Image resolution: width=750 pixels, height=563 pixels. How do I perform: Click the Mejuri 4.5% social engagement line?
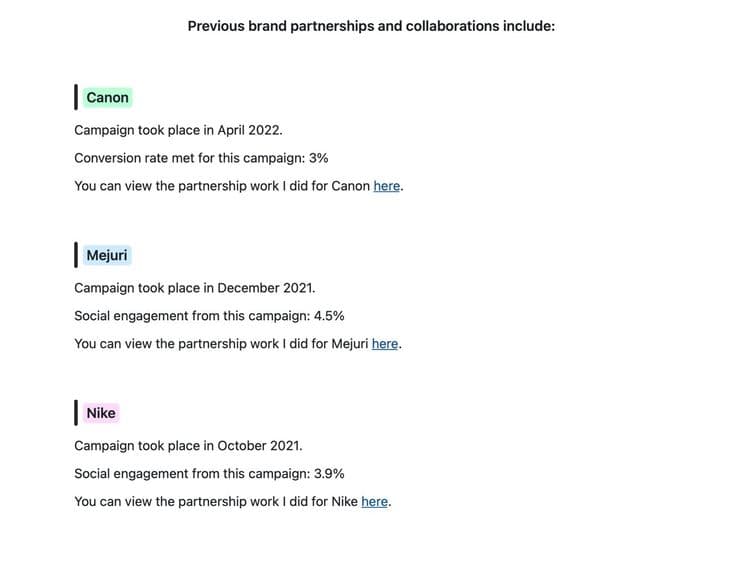coord(210,316)
